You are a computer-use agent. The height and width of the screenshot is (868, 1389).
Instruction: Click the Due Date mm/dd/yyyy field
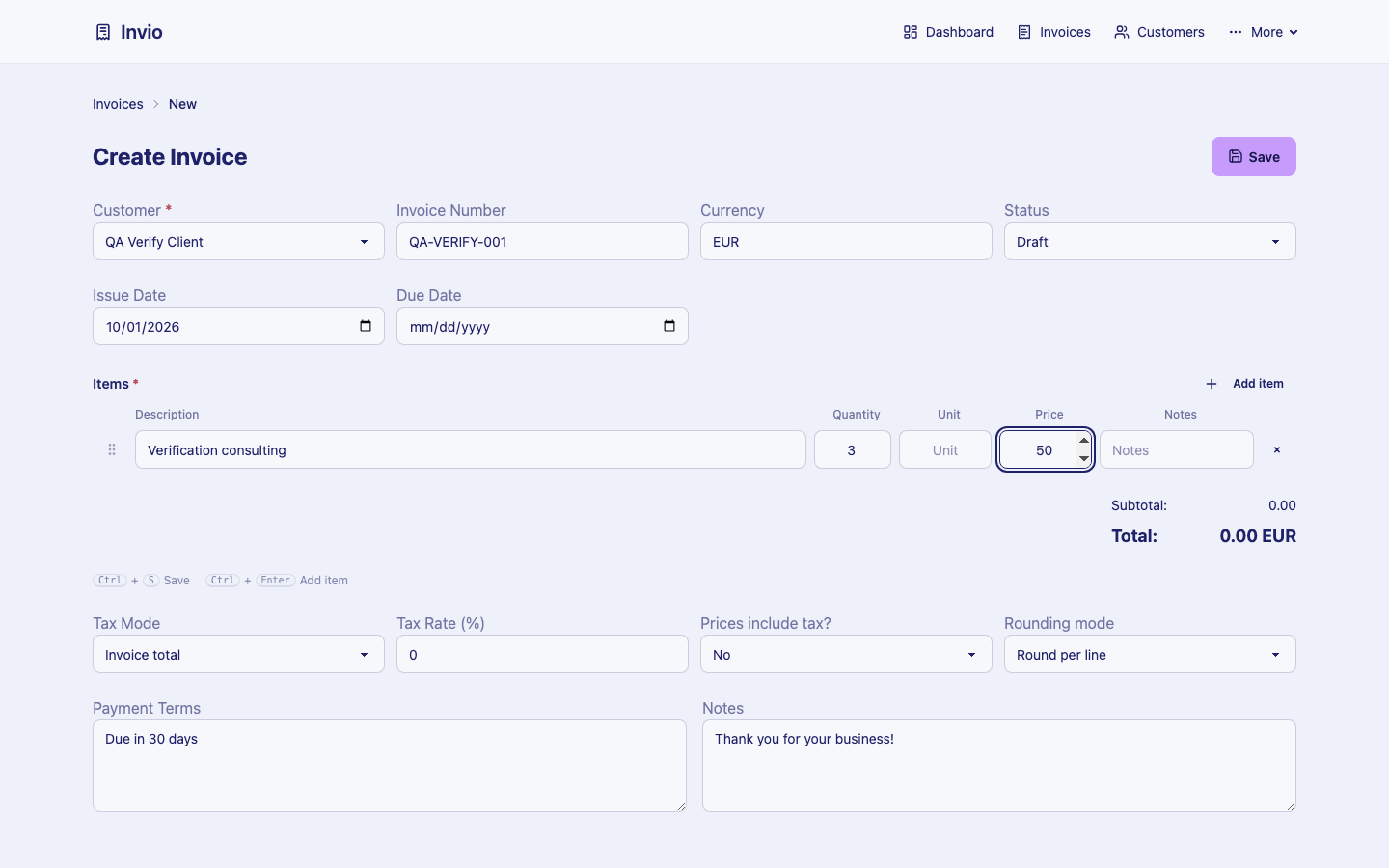[x=542, y=326]
